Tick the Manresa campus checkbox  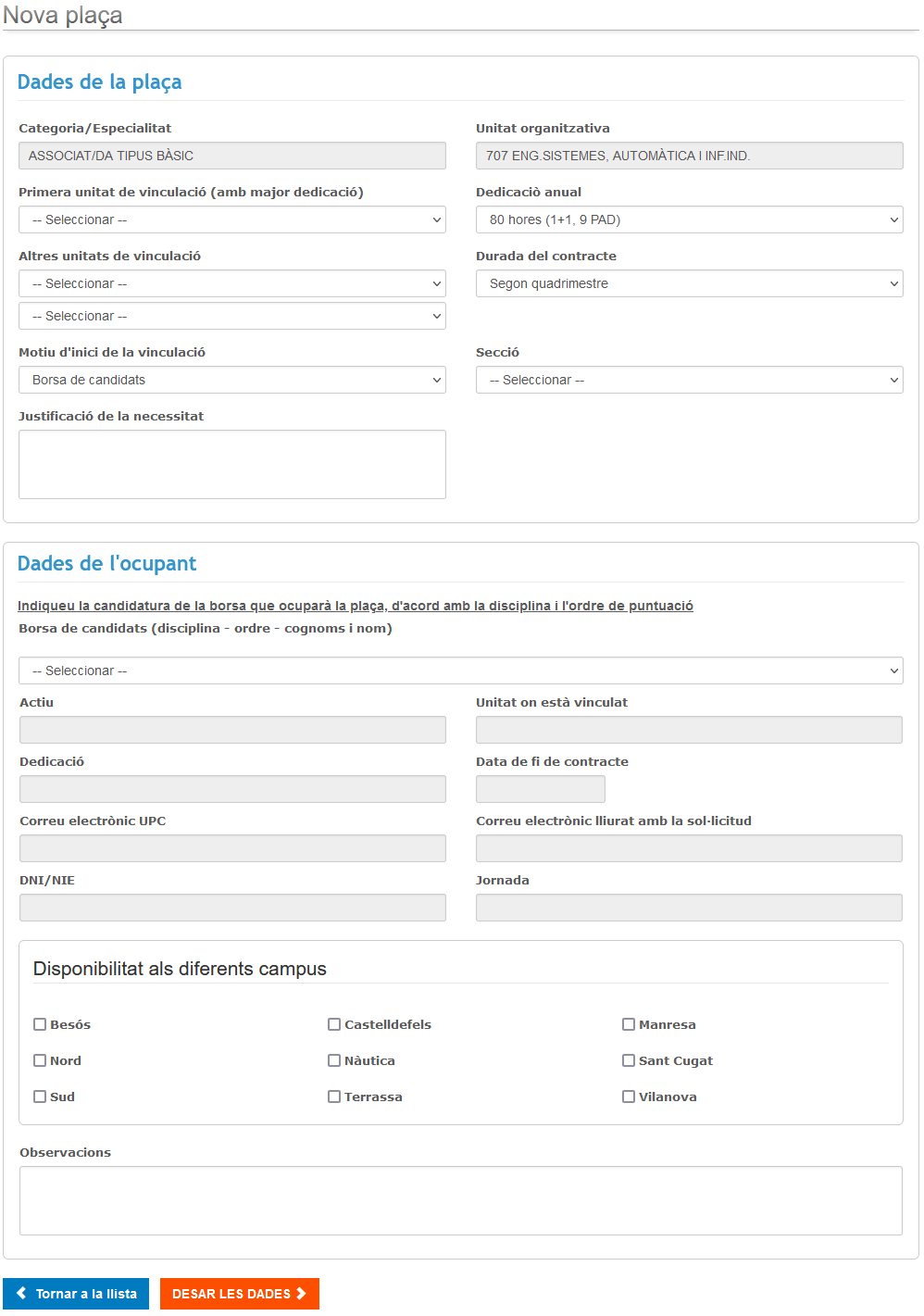(x=629, y=1024)
